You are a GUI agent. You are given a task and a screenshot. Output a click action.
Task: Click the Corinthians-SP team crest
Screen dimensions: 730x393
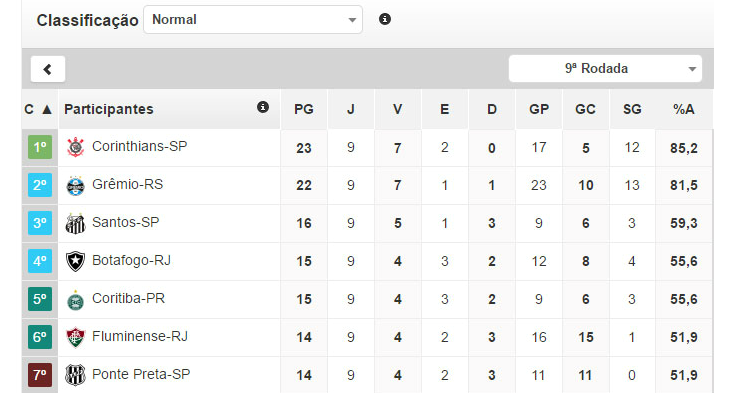(x=75, y=147)
